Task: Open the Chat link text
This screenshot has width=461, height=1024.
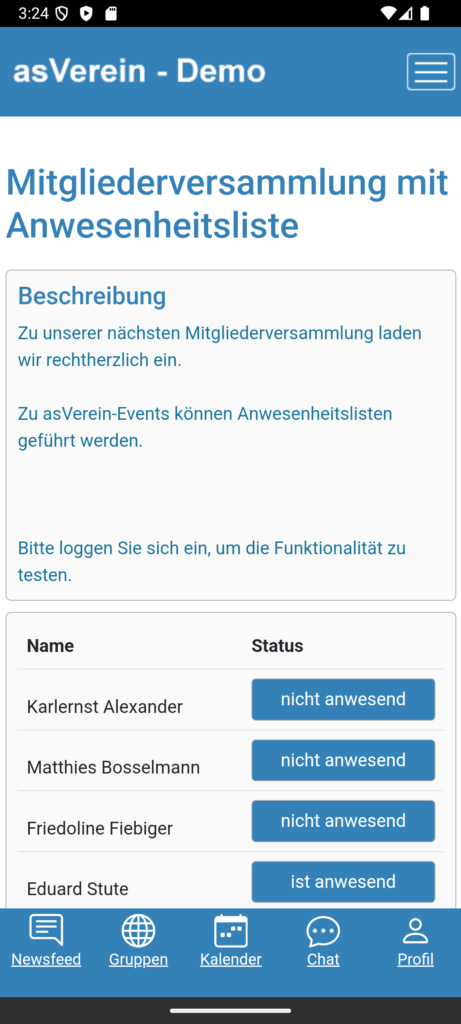Action: point(323,959)
